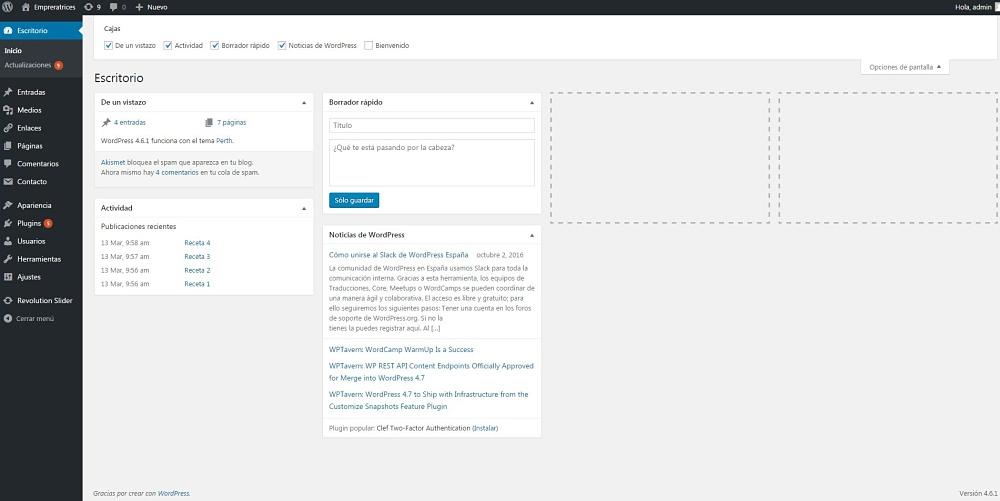Open Cómo unirse al Slack article
This screenshot has width=1000, height=501.
(399, 255)
